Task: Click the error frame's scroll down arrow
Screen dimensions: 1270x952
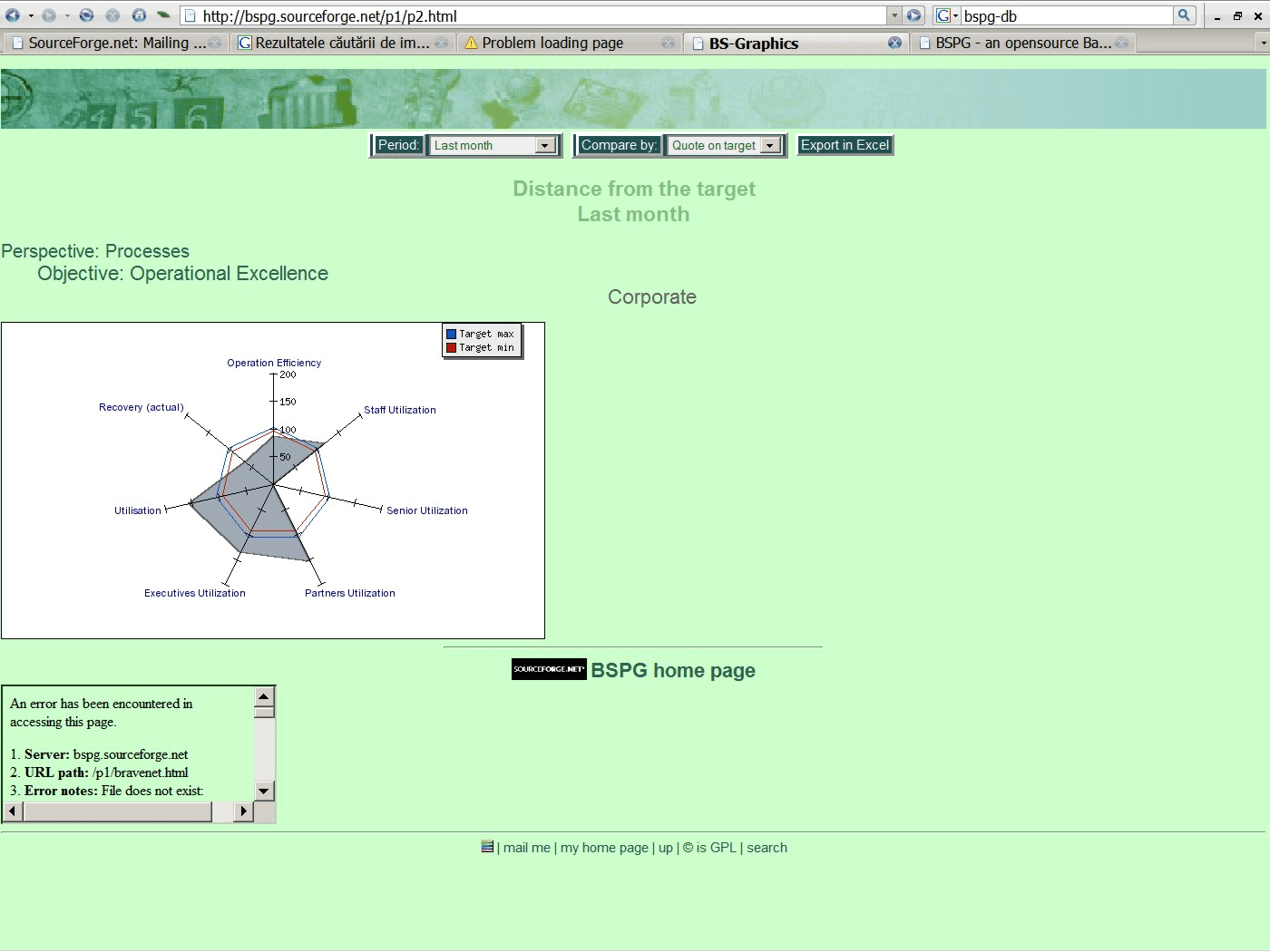Action: coord(264,791)
